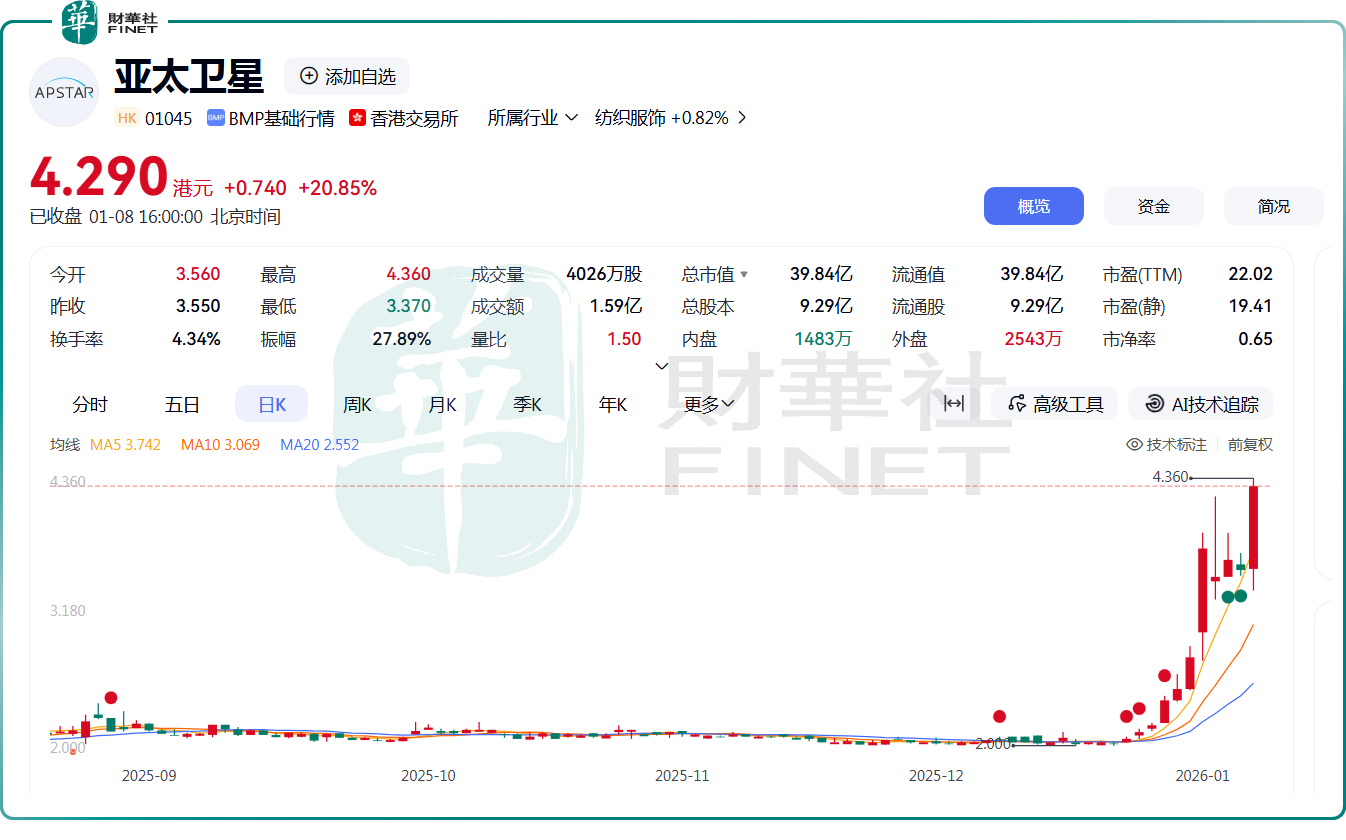Open 高级工具 advanced tools
1346x840 pixels.
[x=1056, y=404]
